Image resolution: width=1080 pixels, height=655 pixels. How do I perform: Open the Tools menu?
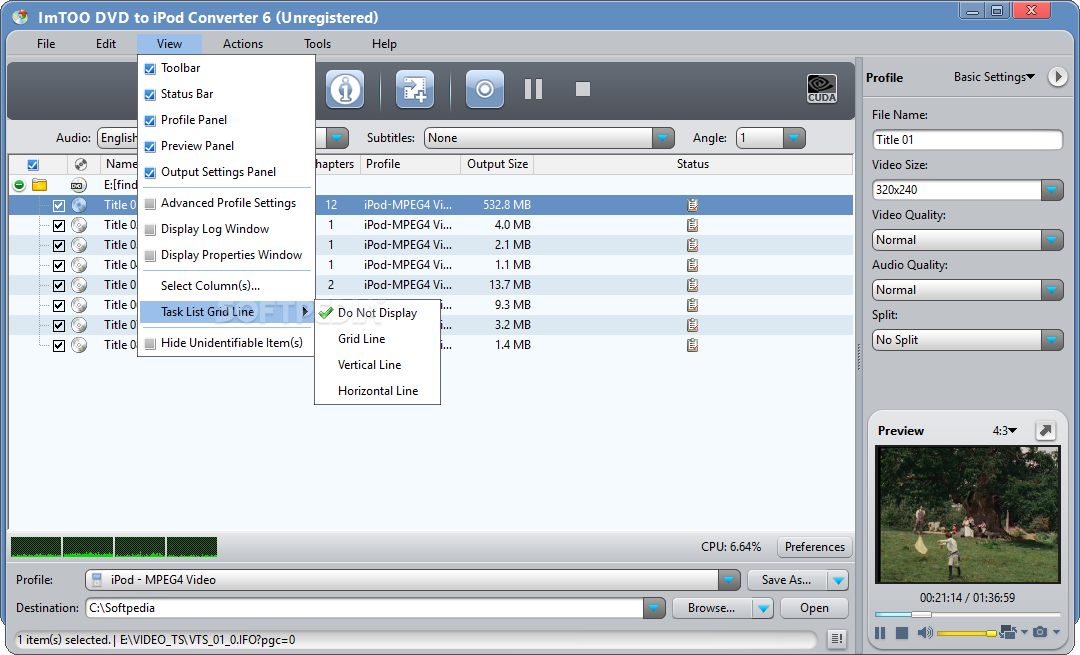(x=318, y=43)
